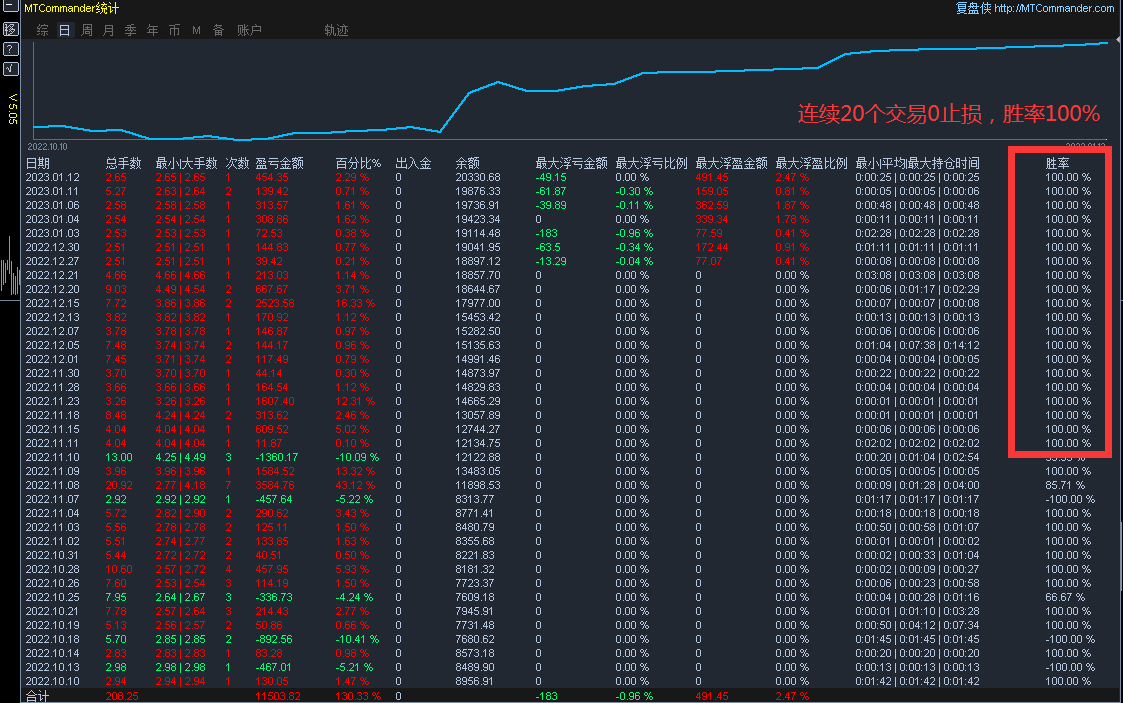Select the 2023.01.12 date row
Viewport: 1123px width, 703px height.
point(53,178)
